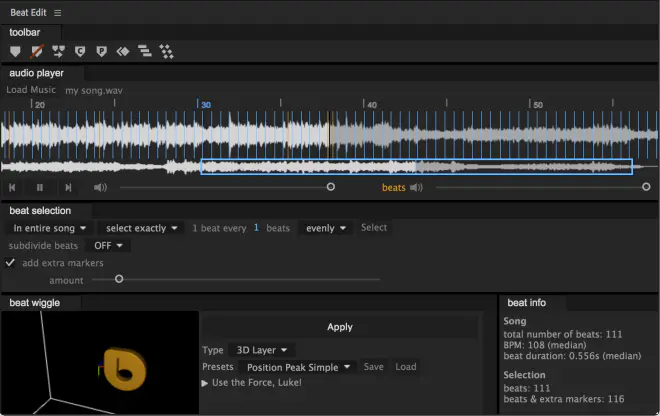
Task: Click the extra markers amount slider handle
Action: (x=119, y=279)
